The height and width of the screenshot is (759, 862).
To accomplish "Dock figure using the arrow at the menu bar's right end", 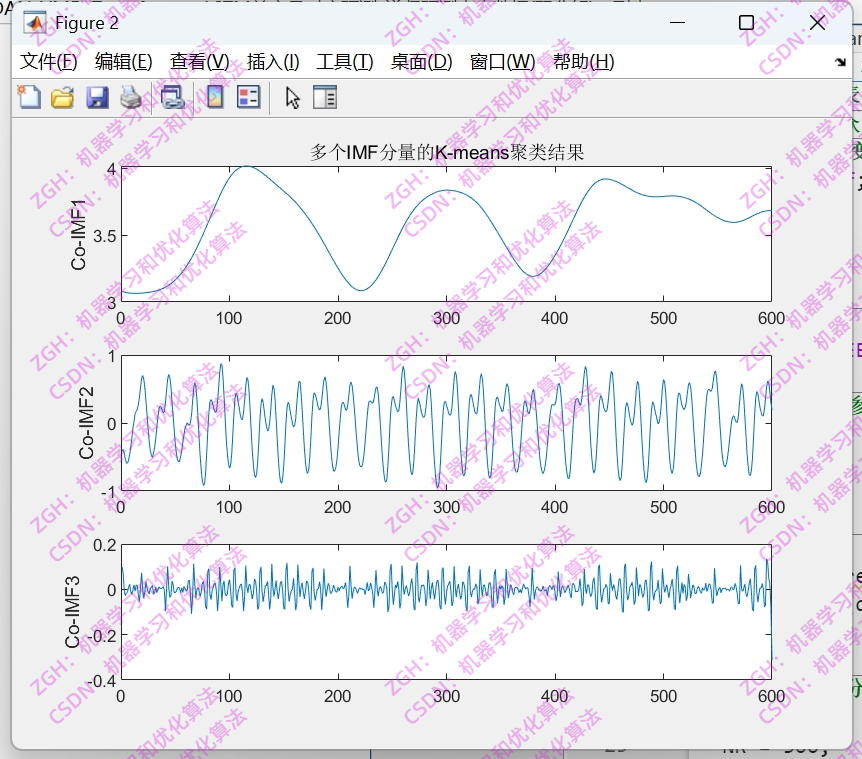I will (x=841, y=62).
